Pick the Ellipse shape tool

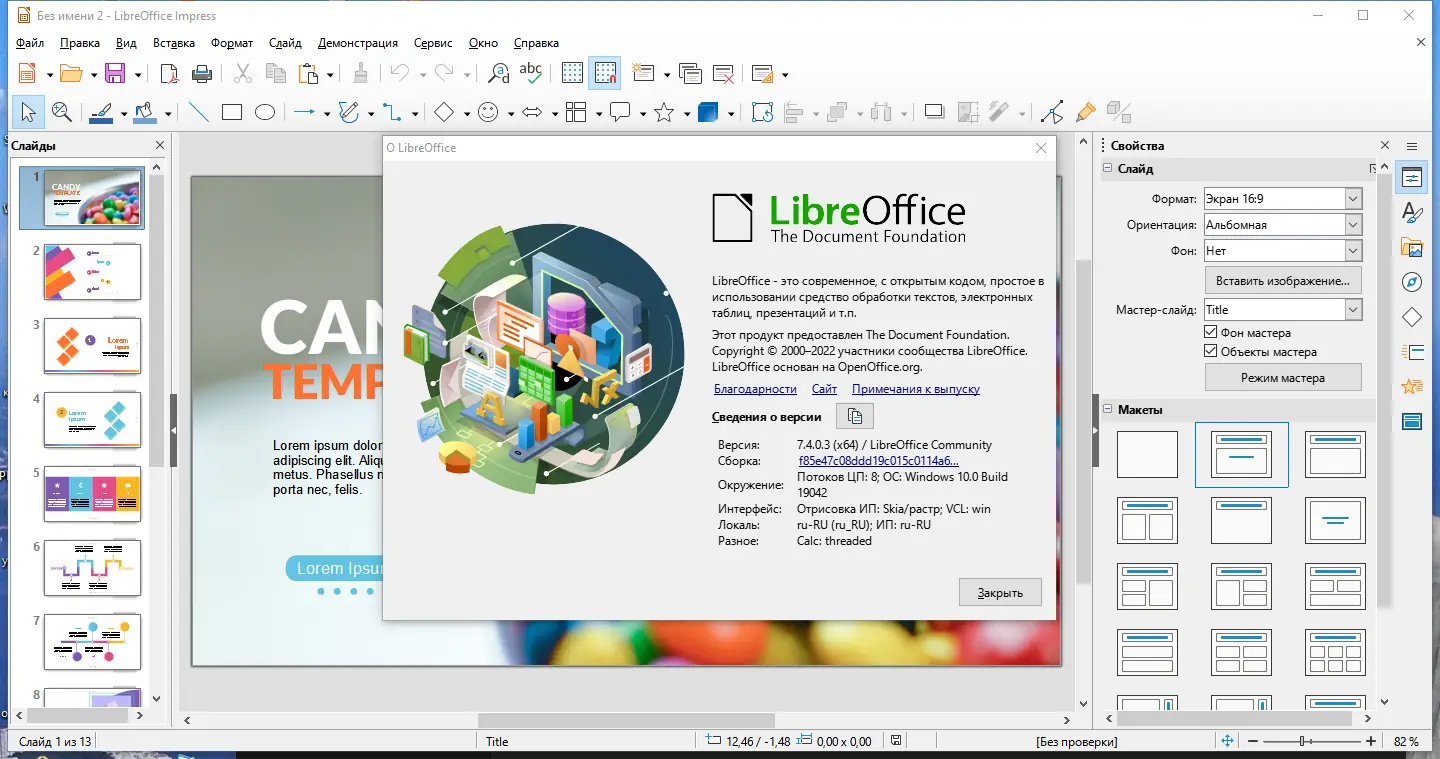pyautogui.click(x=264, y=111)
